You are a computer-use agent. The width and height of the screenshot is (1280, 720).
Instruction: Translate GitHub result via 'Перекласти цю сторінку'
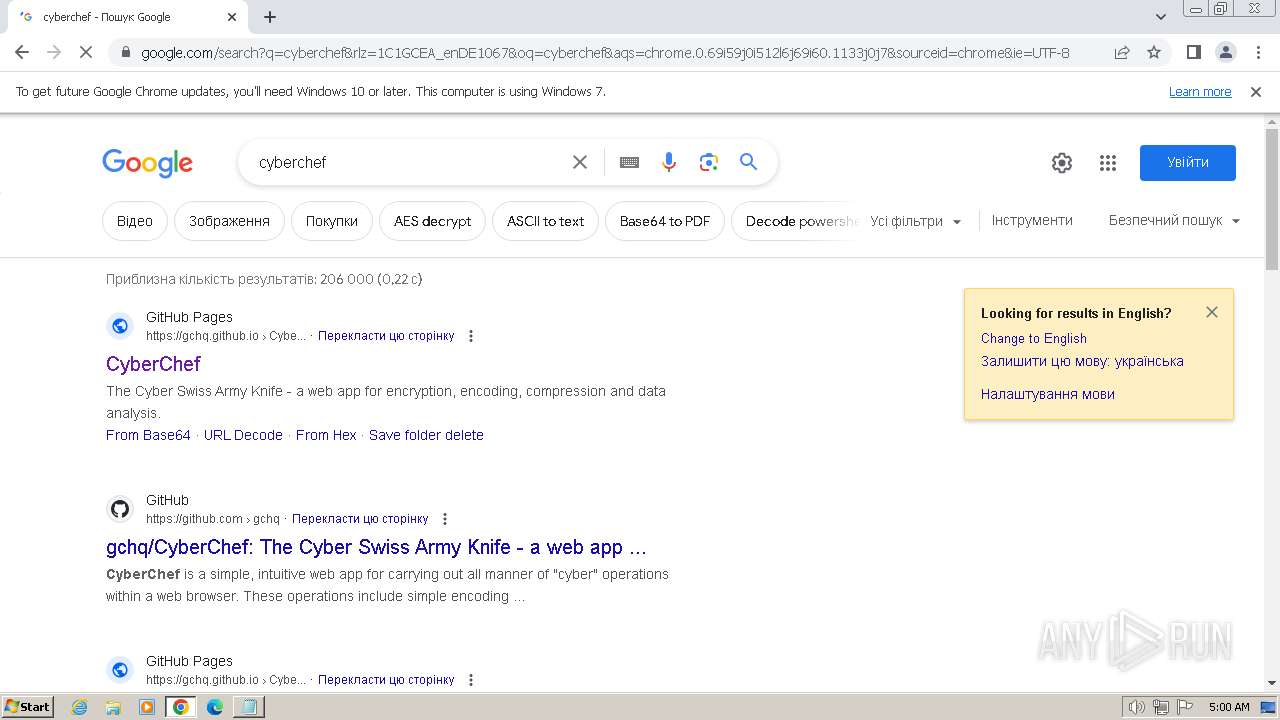coord(360,519)
